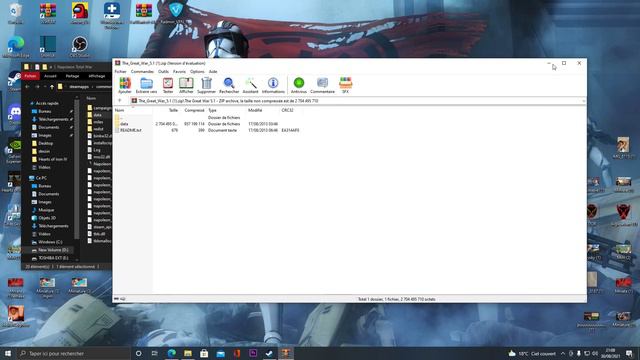Click the Antivirus green icon

coord(299,85)
